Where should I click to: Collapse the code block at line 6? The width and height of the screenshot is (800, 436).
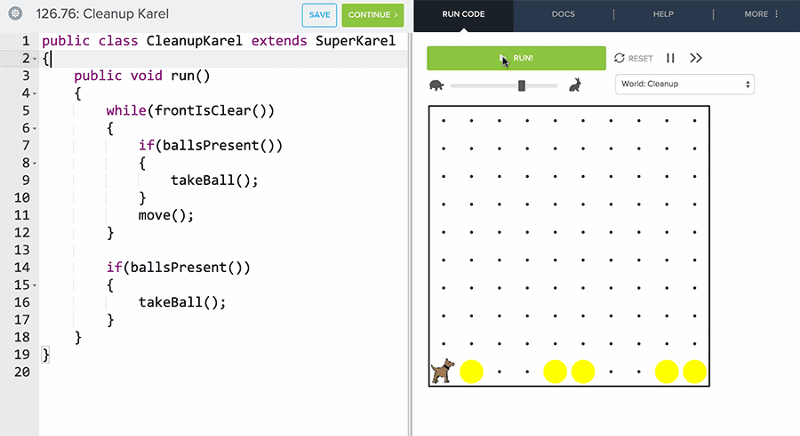coord(34,128)
